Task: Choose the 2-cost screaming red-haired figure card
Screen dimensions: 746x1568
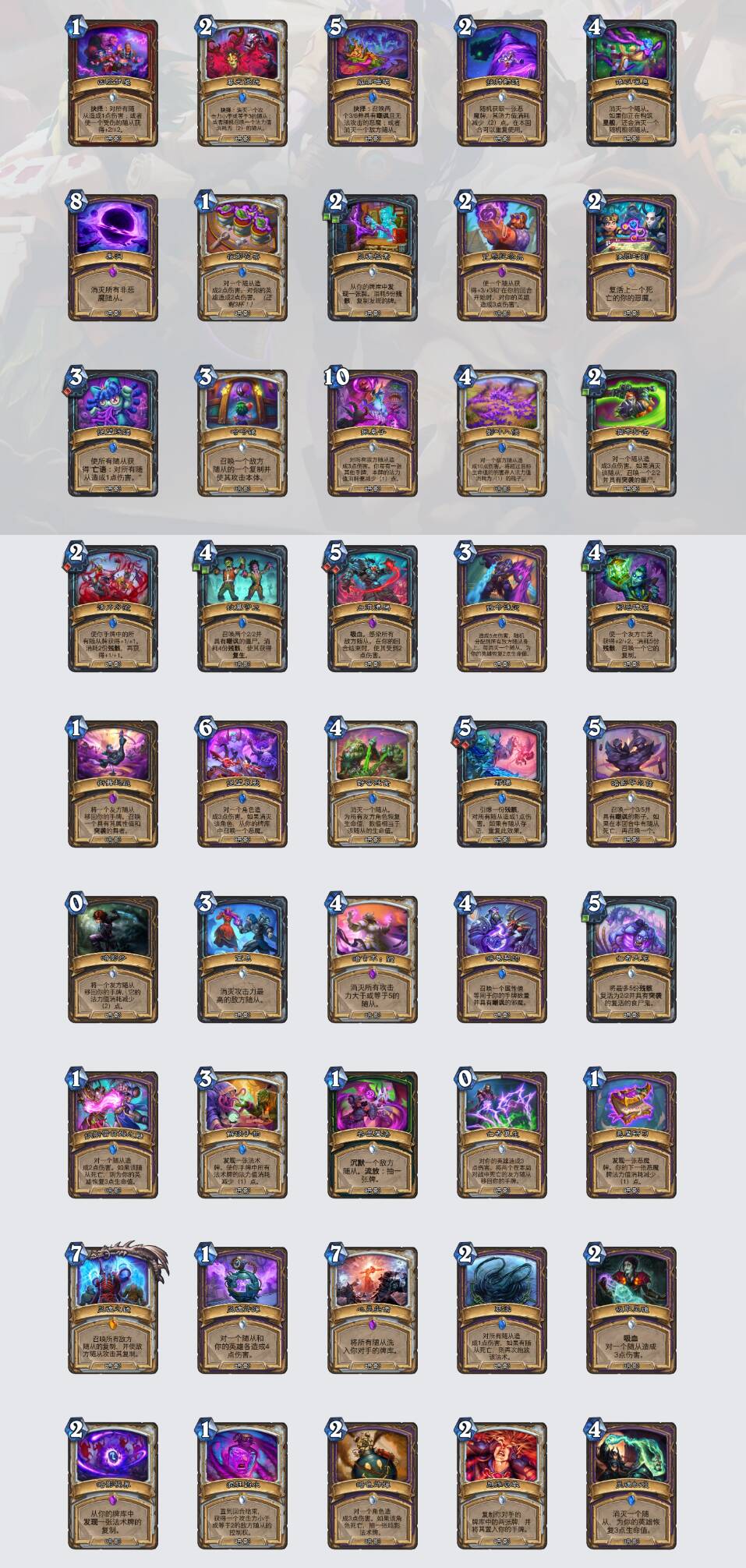Action: click(502, 1485)
